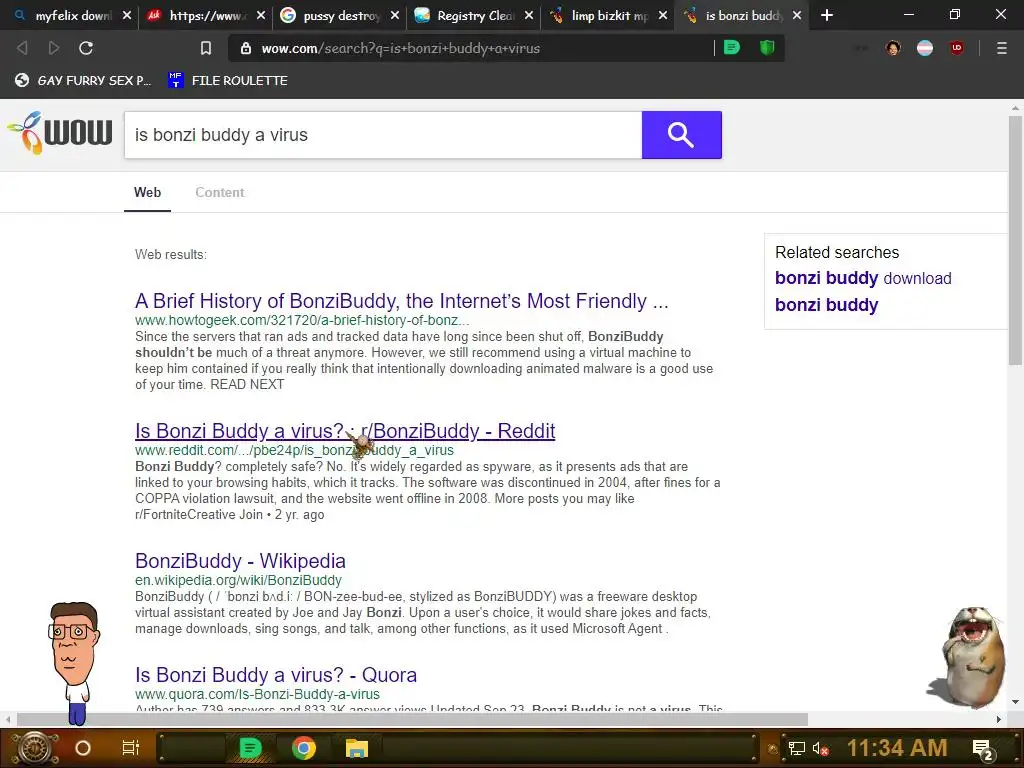Close the myfelix download tab
The height and width of the screenshot is (768, 1024).
127,15
